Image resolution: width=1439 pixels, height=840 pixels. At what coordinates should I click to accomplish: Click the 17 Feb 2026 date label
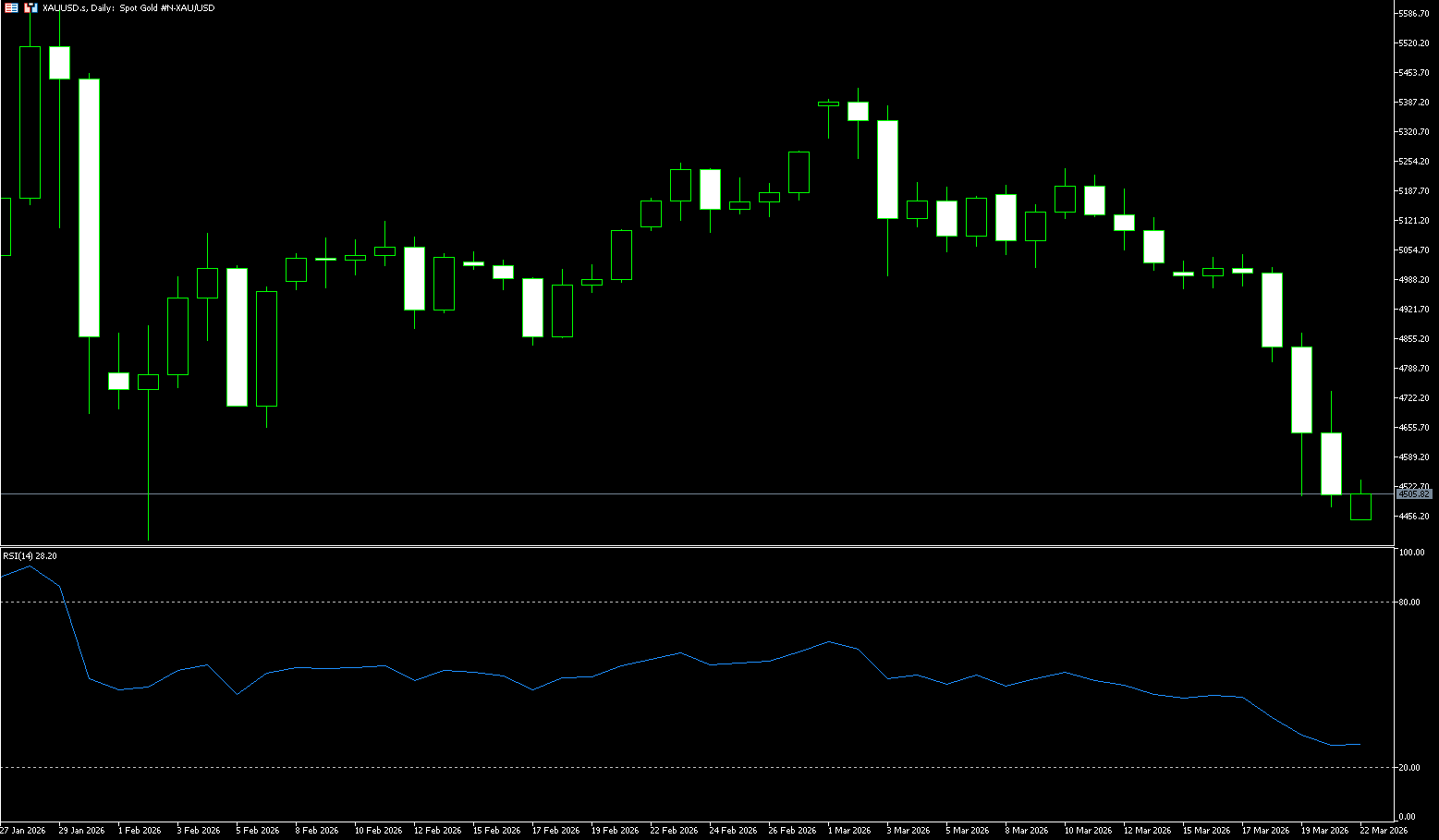[x=555, y=830]
